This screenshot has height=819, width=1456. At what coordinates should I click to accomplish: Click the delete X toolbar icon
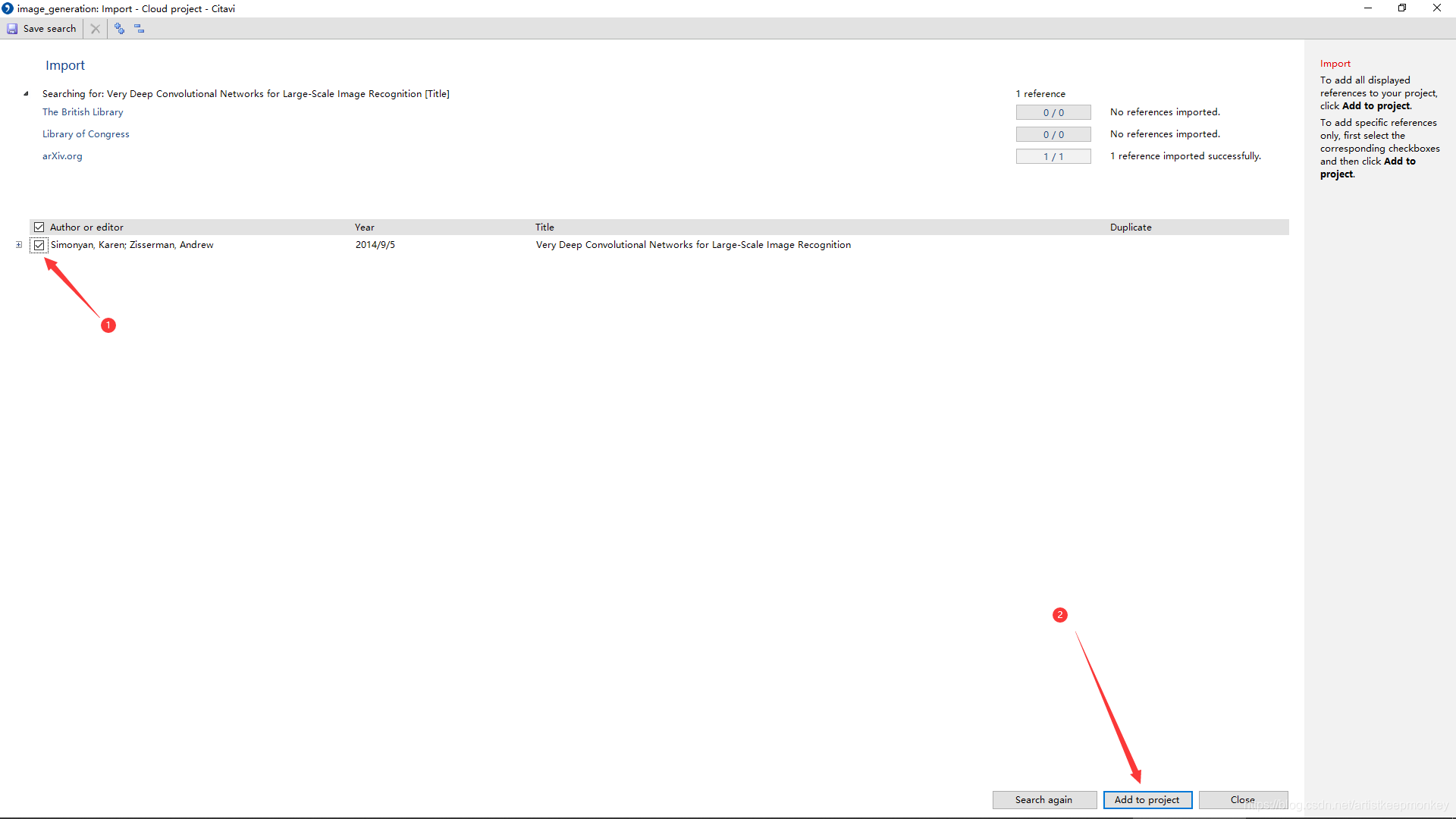coord(96,29)
